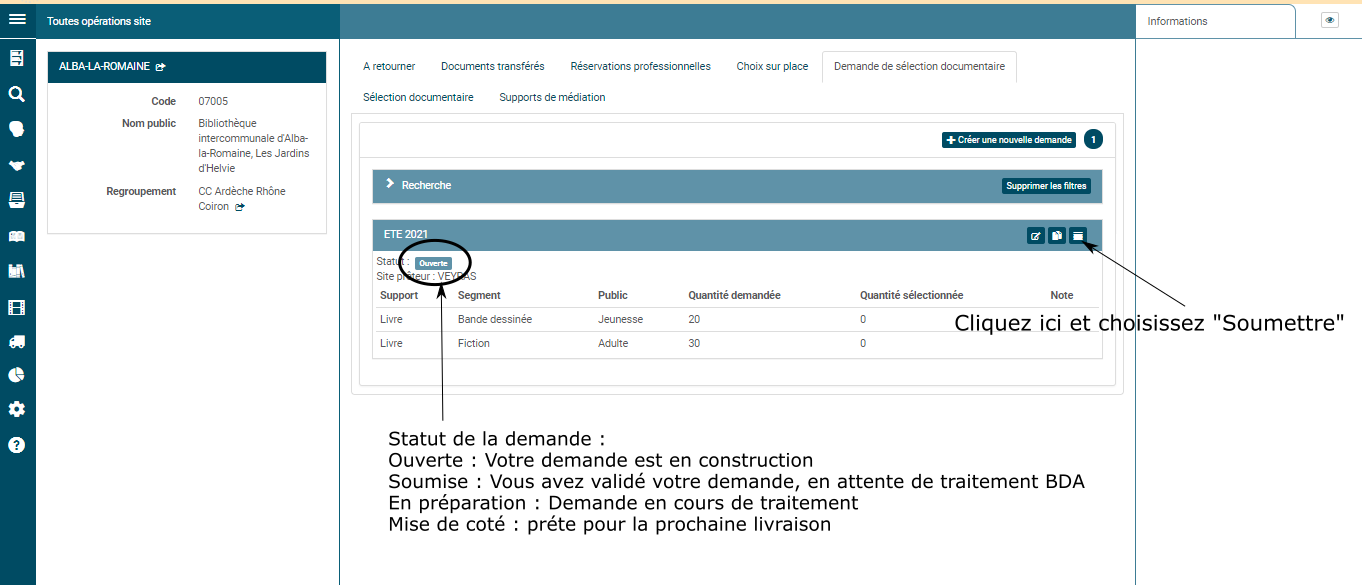Open the hamburger menu in the sidebar
Image resolution: width=1362 pixels, height=585 pixels.
(17, 18)
